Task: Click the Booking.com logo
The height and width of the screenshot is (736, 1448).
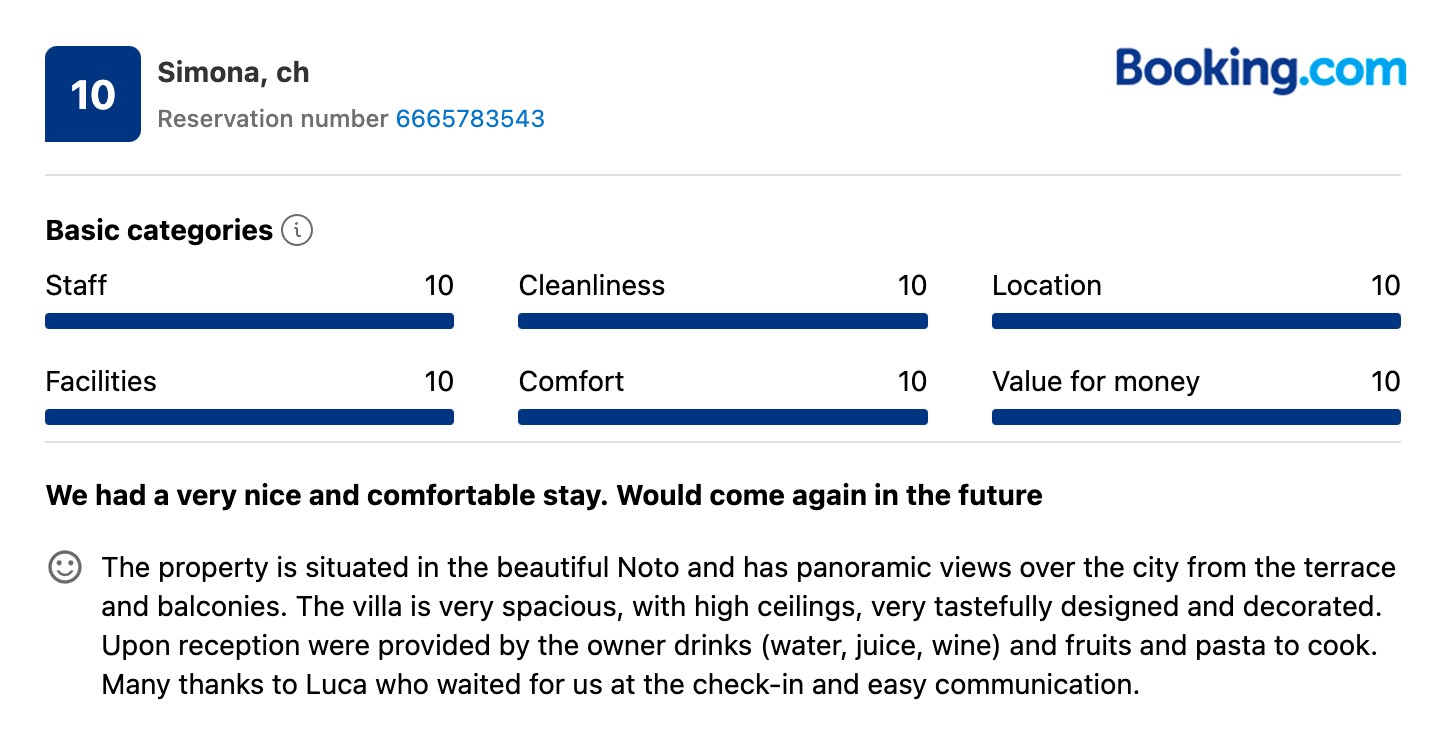Action: point(1261,69)
